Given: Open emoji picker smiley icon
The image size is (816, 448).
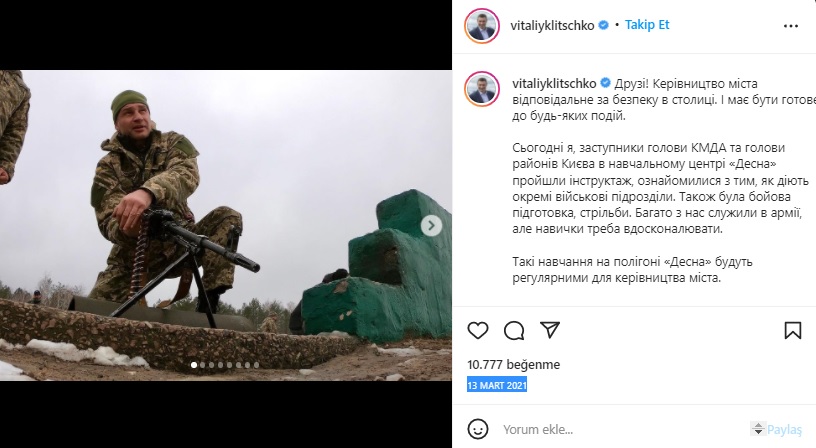Looking at the screenshot, I should (x=478, y=429).
